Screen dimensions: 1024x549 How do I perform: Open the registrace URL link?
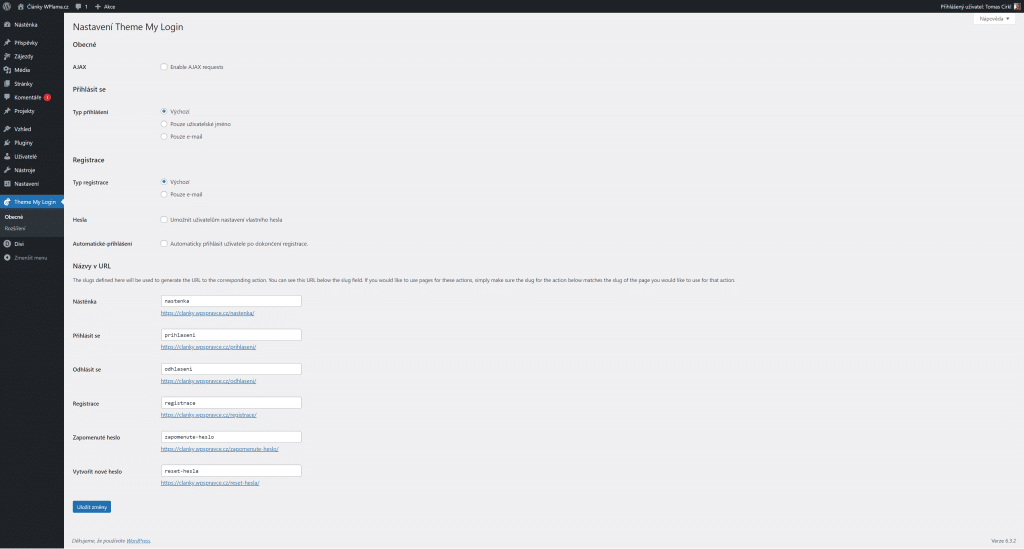(208, 415)
